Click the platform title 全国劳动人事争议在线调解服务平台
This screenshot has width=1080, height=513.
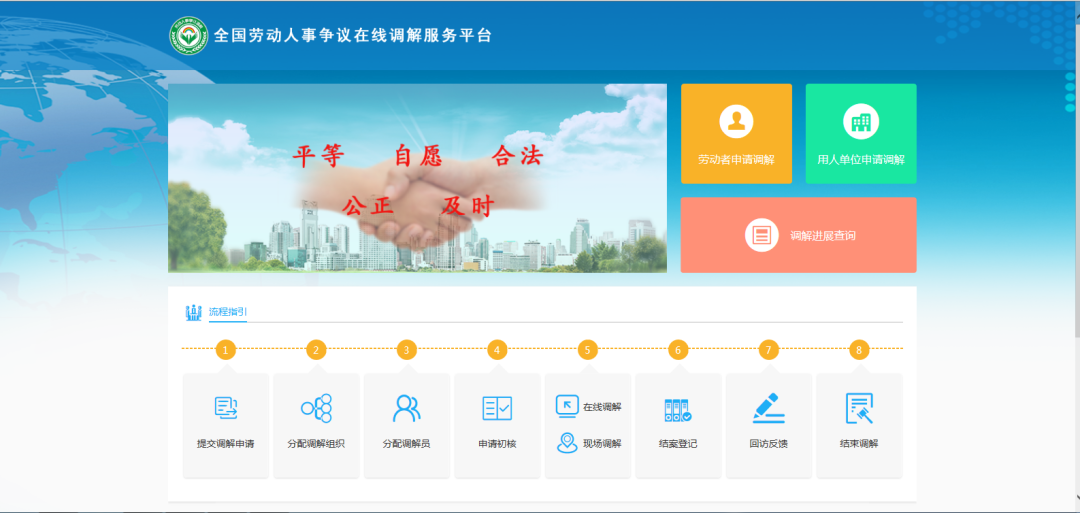(x=353, y=36)
